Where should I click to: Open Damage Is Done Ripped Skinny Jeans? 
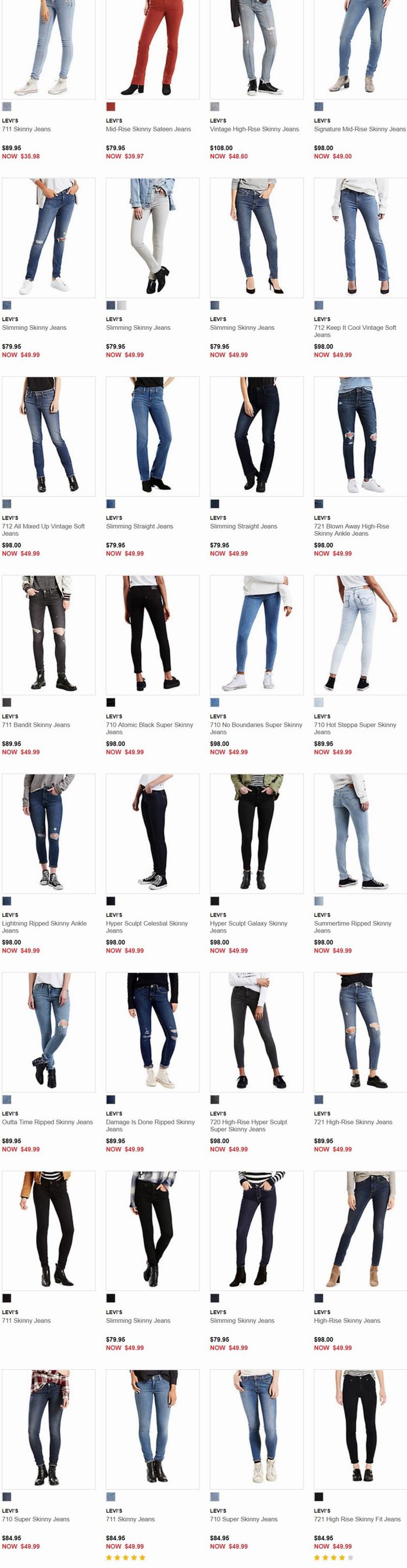tap(150, 1125)
